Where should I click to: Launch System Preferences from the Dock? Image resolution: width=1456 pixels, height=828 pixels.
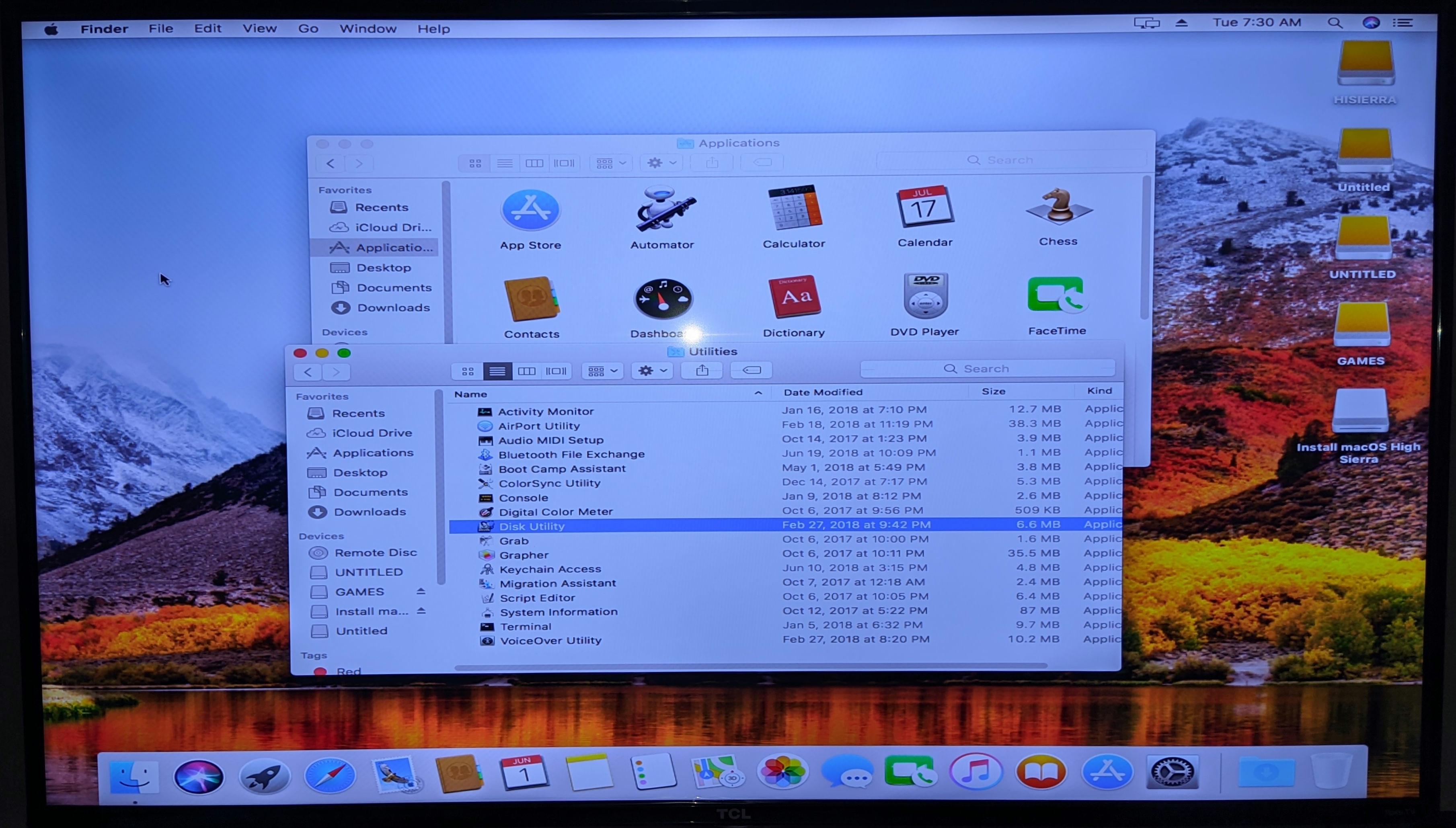pyautogui.click(x=1172, y=772)
